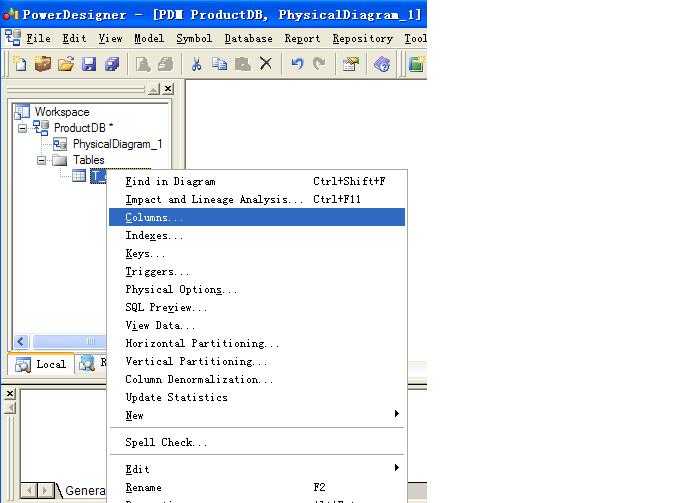This screenshot has width=683, height=503.
Task: Click the Open folder toolbar icon
Action: click(66, 64)
